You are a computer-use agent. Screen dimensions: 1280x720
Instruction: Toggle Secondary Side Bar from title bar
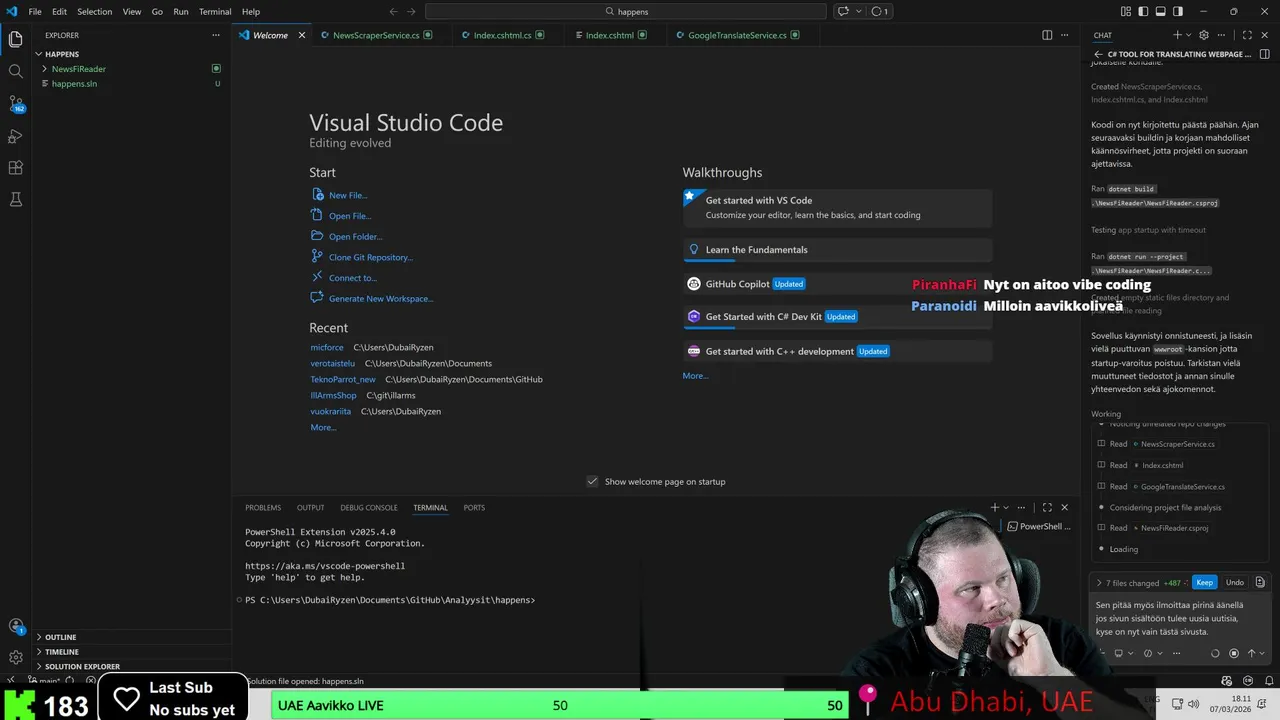click(1178, 11)
